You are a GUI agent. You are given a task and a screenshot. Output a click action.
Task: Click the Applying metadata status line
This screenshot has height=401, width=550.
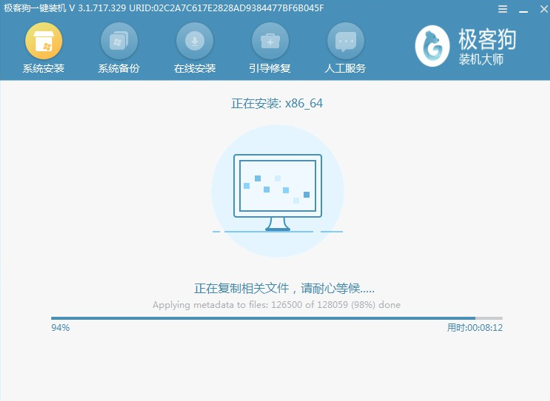coord(276,305)
